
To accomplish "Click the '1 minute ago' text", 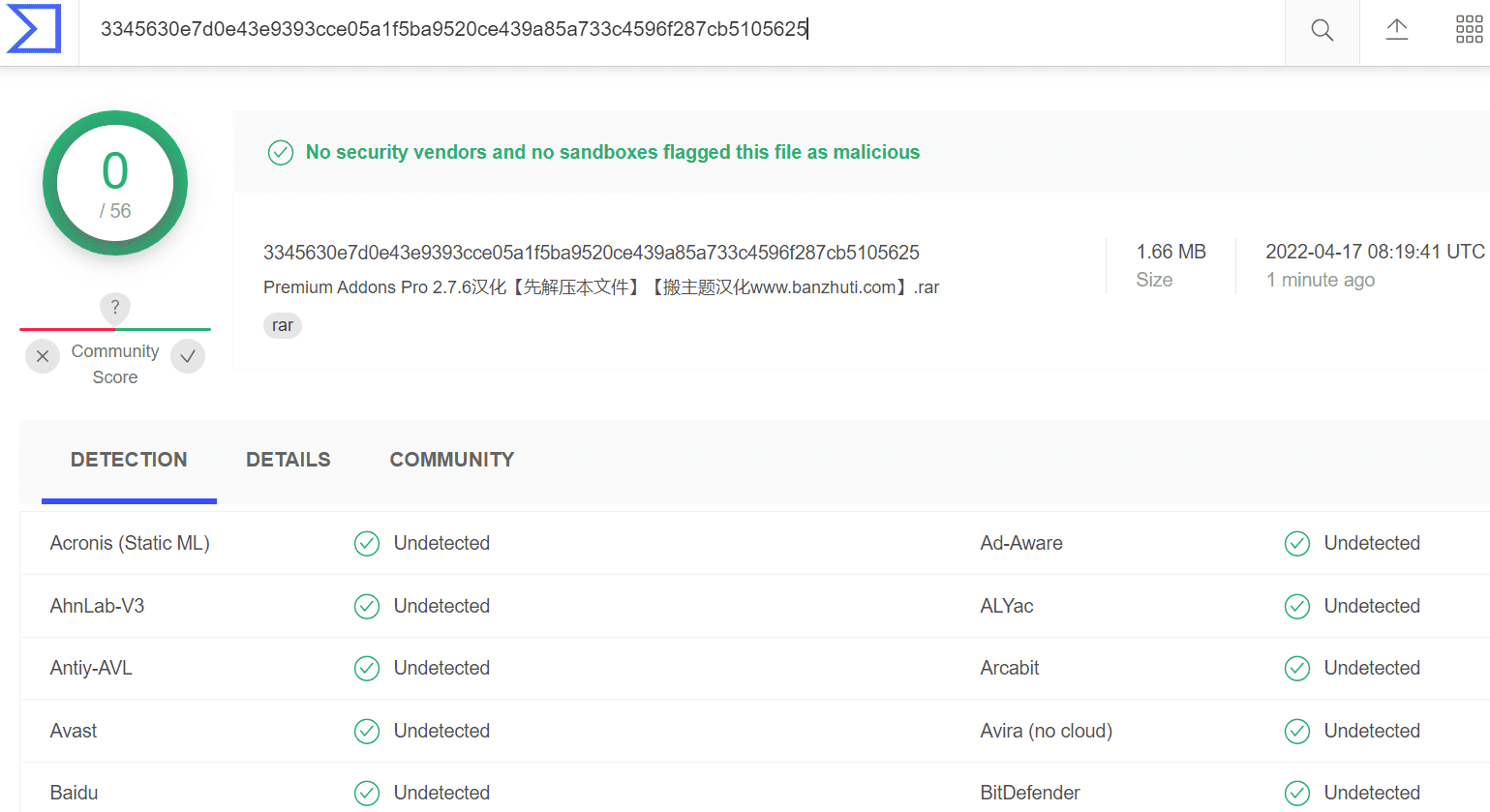I will click(1321, 280).
